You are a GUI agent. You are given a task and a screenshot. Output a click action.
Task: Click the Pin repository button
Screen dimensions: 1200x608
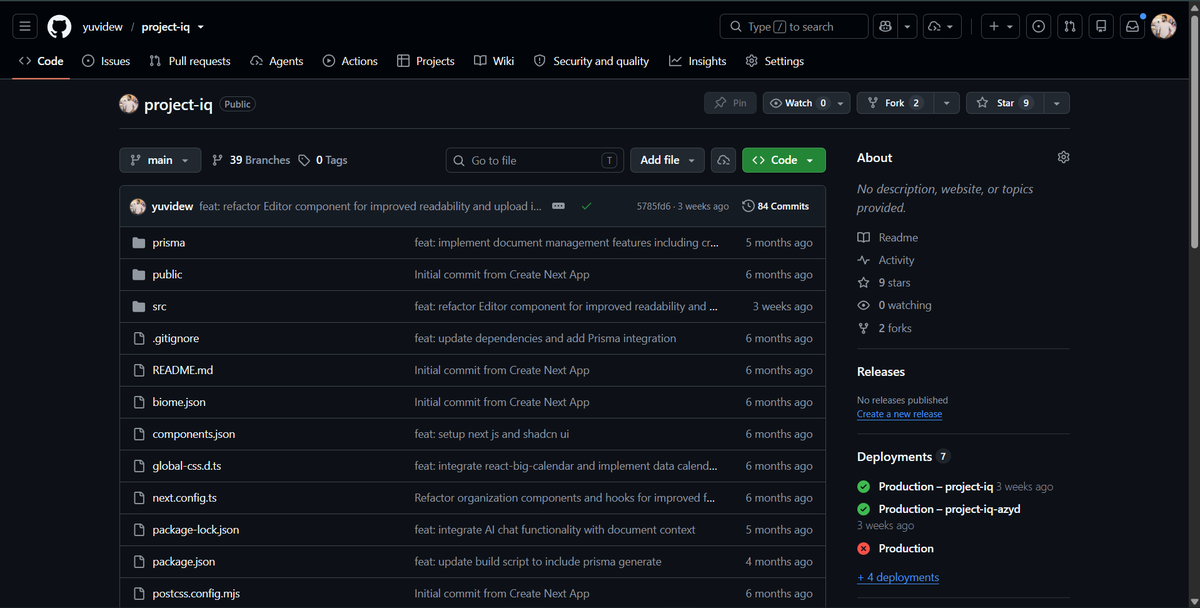(730, 103)
